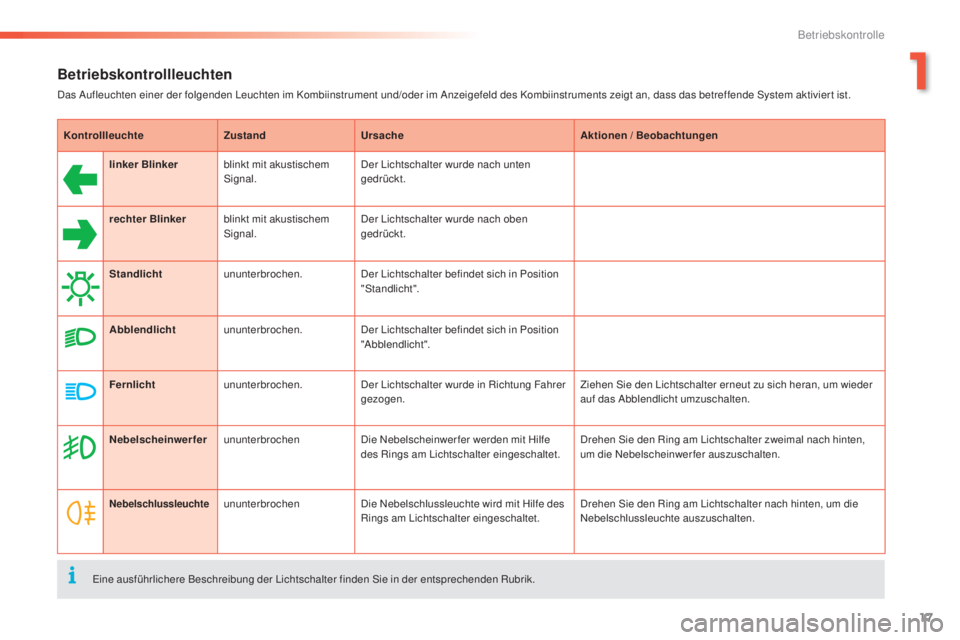The height and width of the screenshot is (640, 960).
Task: Click 'ununterbrochen.' in the Standlicht row
Action: pyautogui.click(x=263, y=274)
